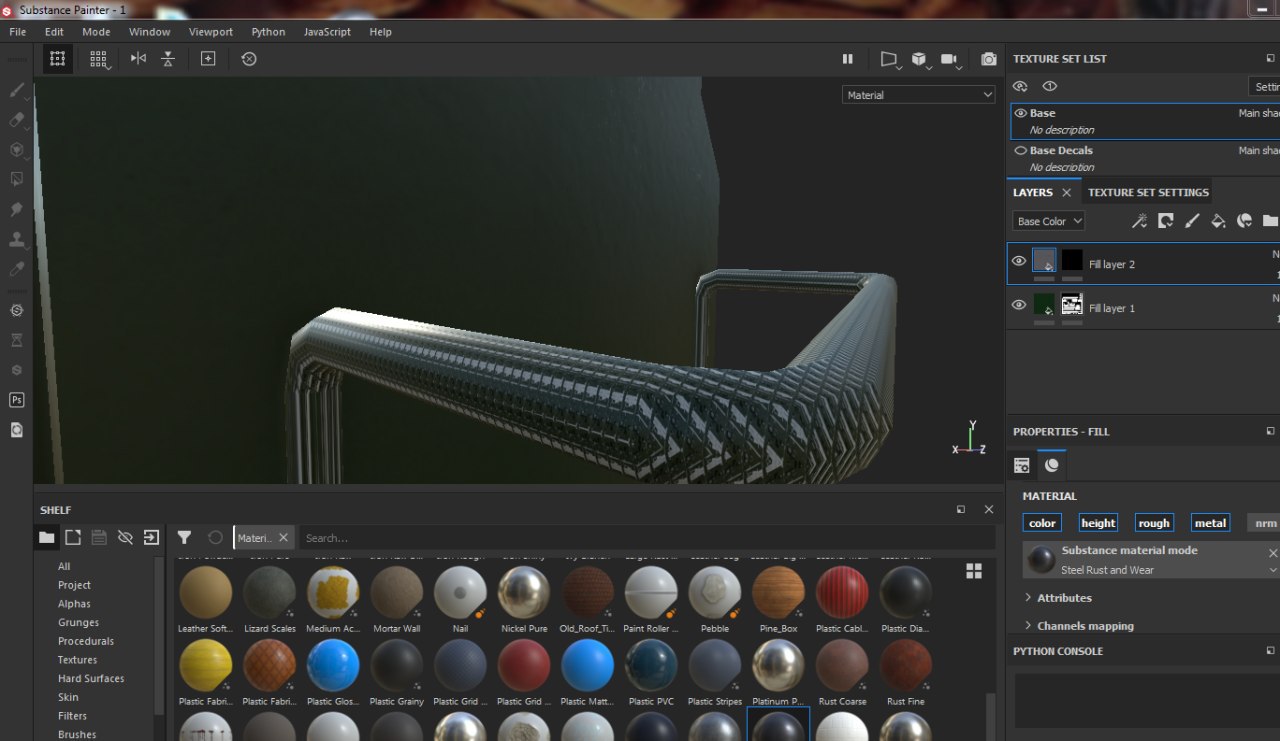Toggle the rough channel button

[x=1154, y=523]
